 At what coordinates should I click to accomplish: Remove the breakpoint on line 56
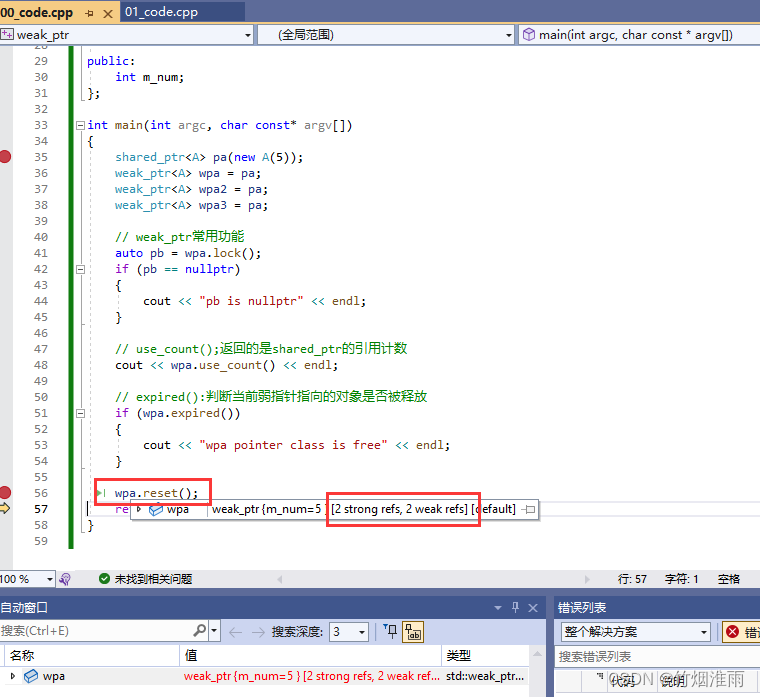tap(5, 493)
